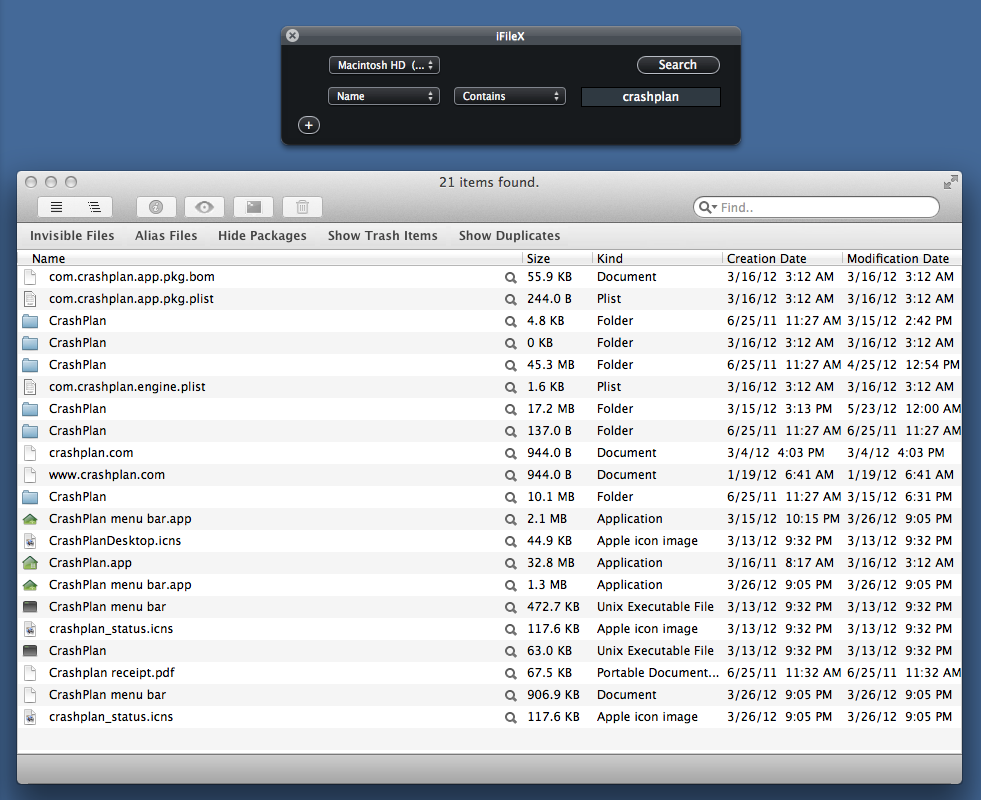Click the 10.1 MB size cell
981x800 pixels.
pos(551,497)
